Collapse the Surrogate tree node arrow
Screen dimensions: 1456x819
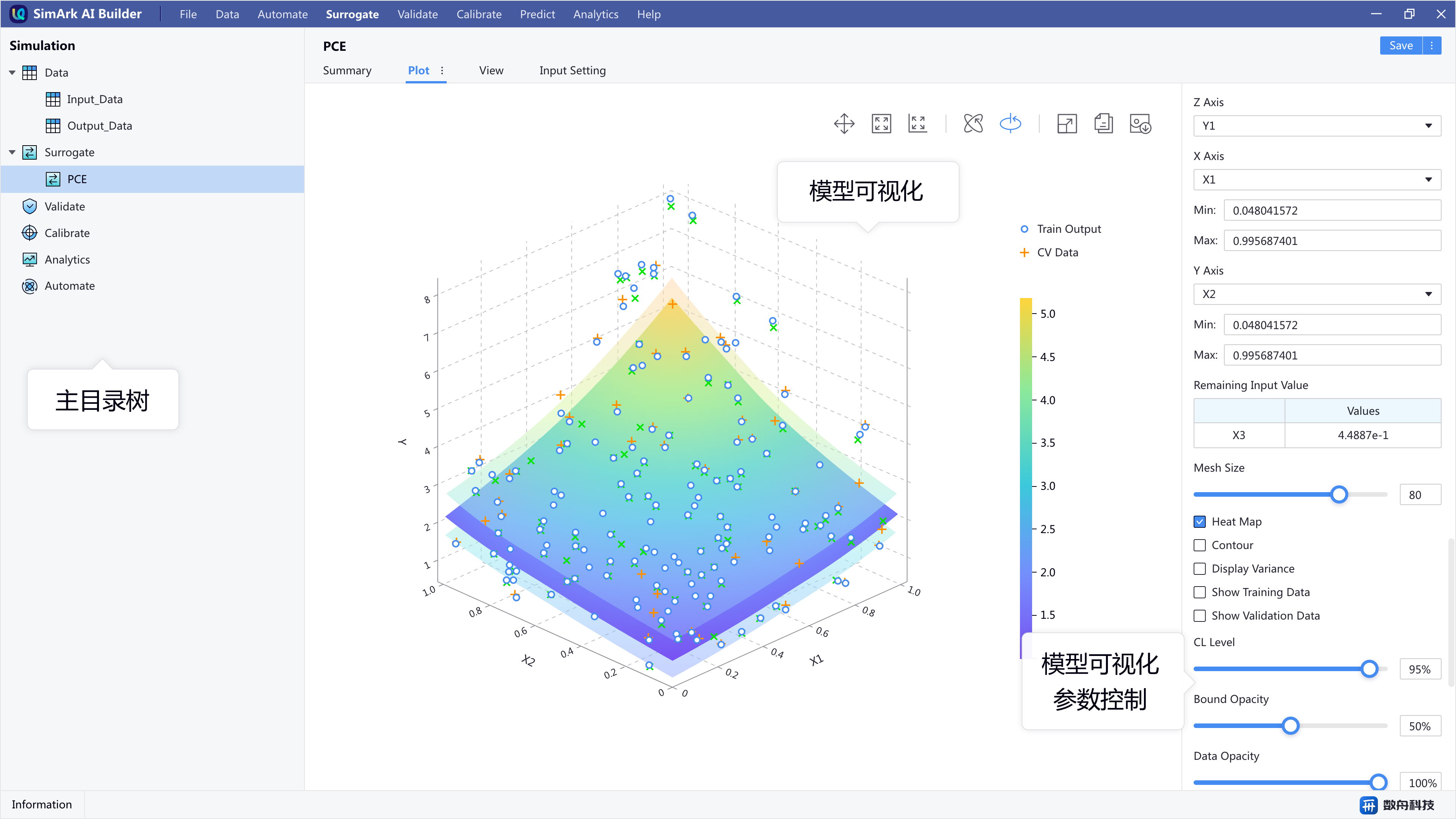point(12,152)
